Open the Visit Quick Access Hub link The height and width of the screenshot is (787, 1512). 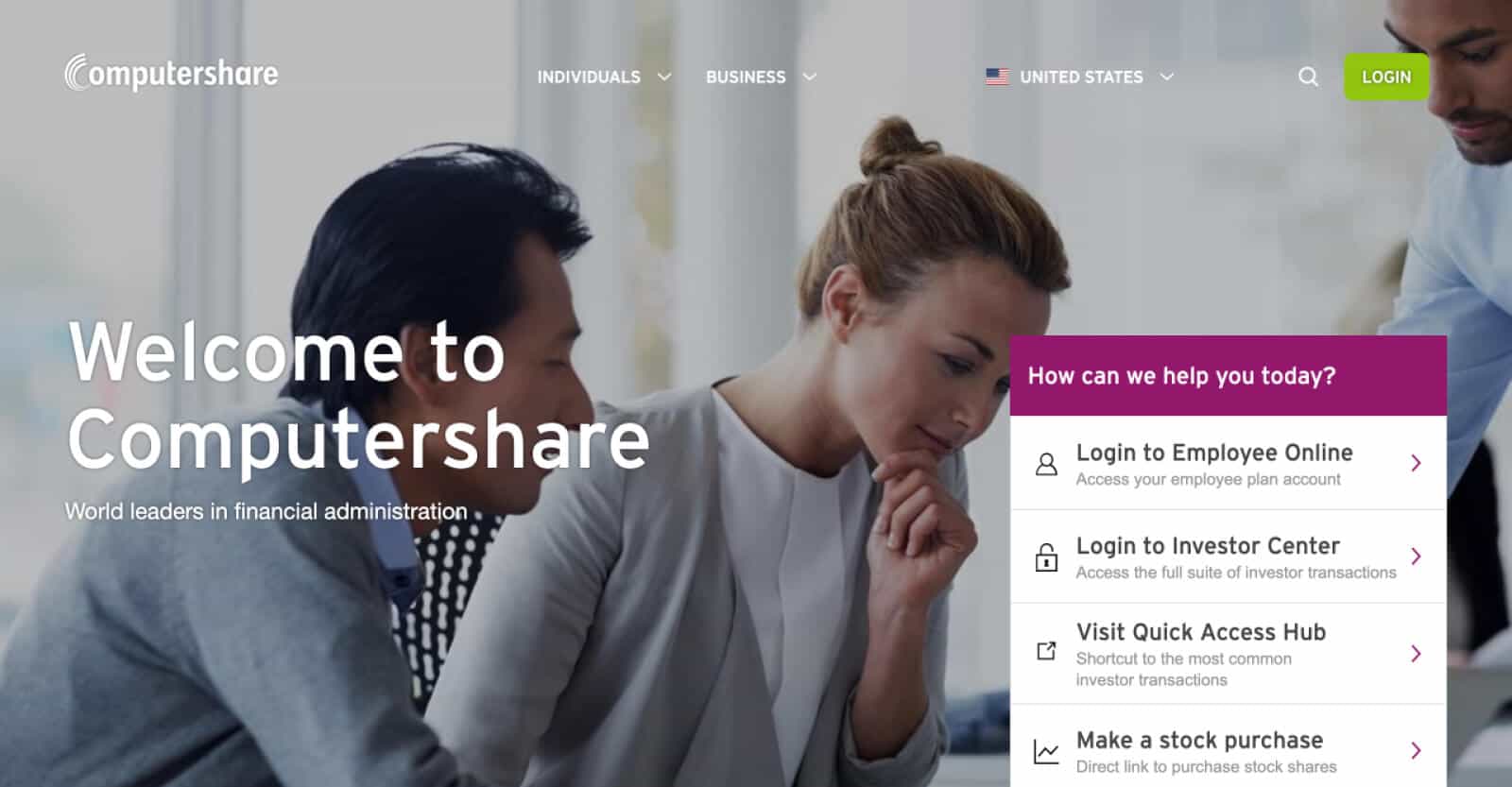[x=1228, y=654]
